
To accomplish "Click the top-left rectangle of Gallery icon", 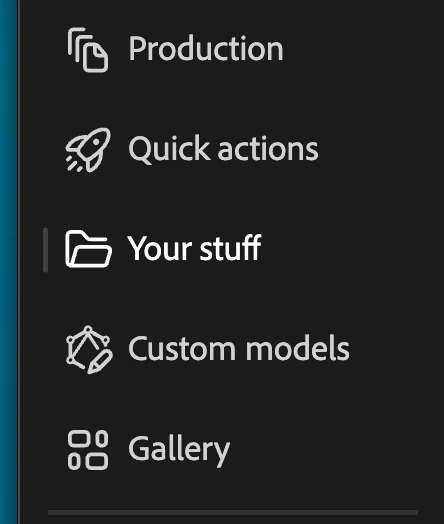I will 79,438.
